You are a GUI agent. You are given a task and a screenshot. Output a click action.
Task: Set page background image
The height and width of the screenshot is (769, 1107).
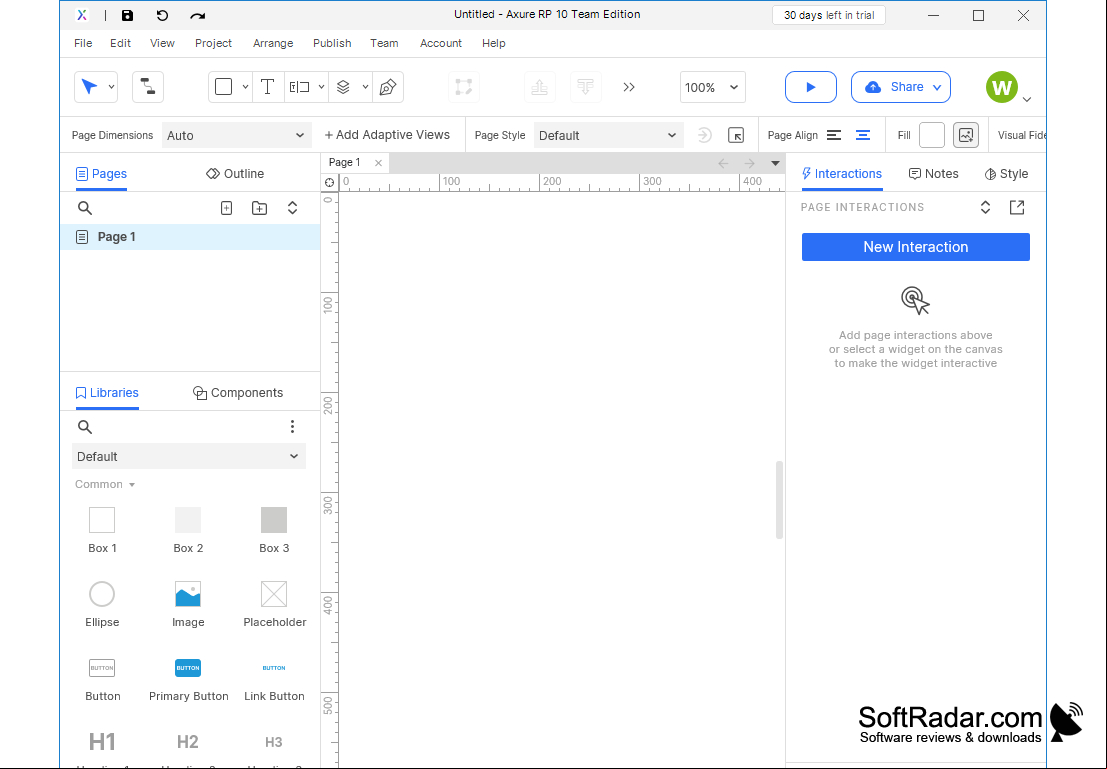(966, 135)
